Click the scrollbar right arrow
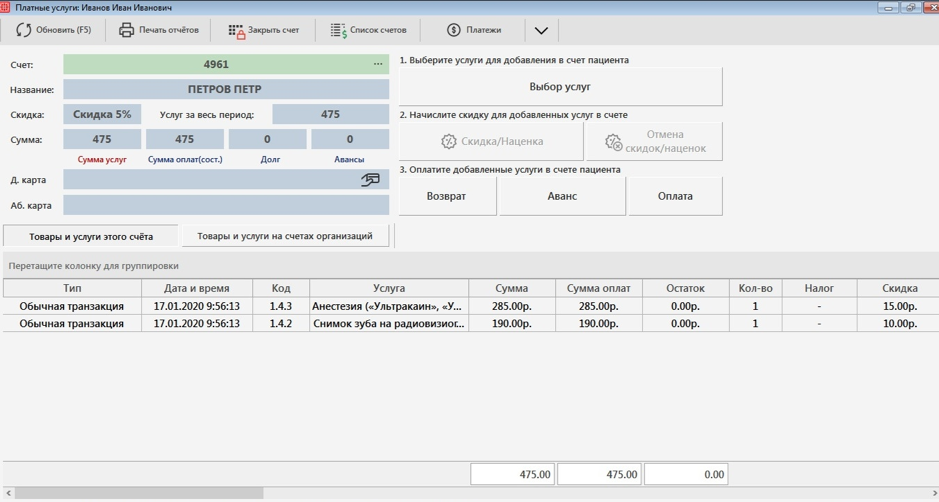Screen dimensions: 939x502 [934, 493]
